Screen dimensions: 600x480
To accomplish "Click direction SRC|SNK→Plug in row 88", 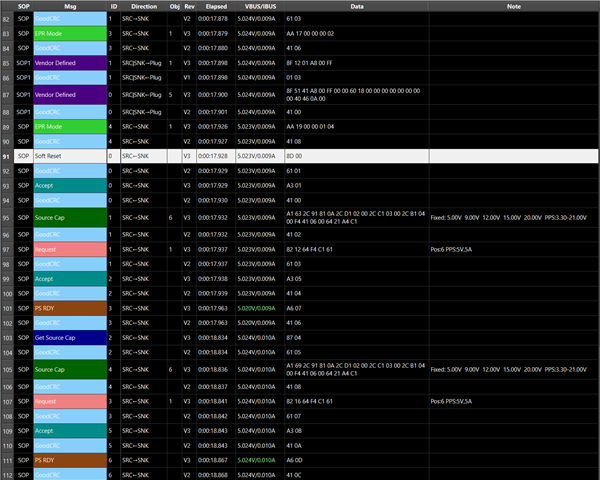I will pos(142,112).
